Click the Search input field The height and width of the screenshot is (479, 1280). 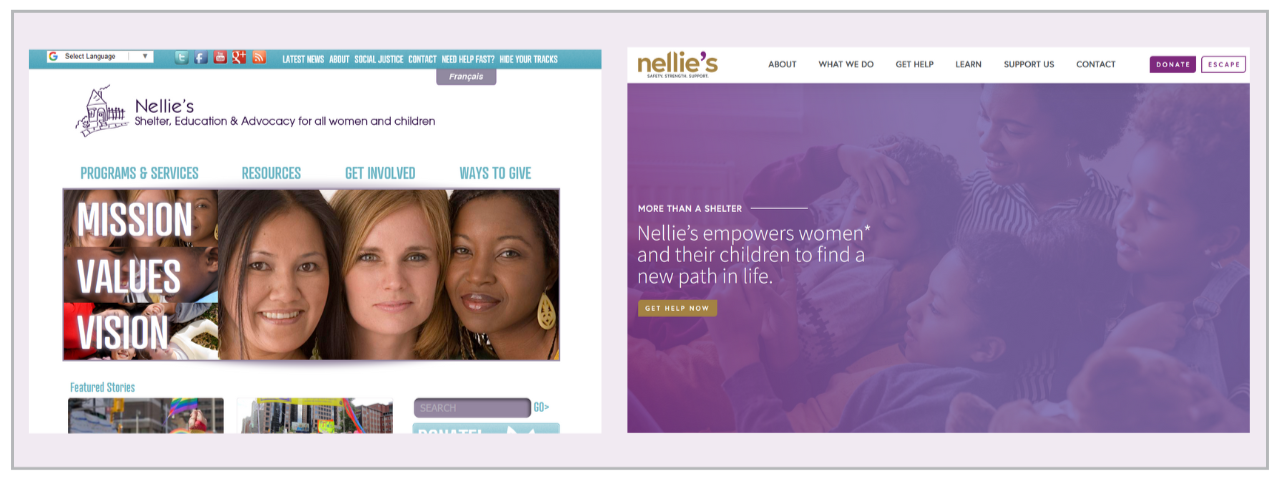(x=472, y=408)
